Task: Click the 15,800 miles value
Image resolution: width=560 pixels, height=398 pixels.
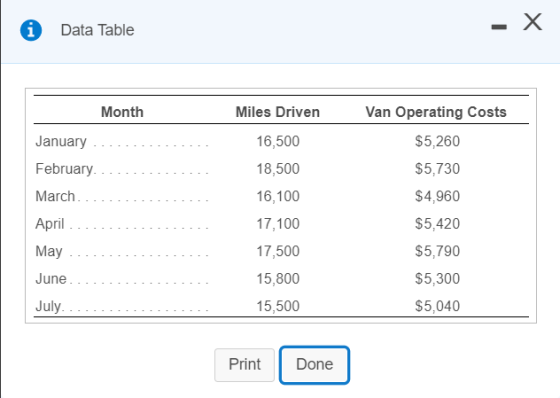Action: [278, 279]
